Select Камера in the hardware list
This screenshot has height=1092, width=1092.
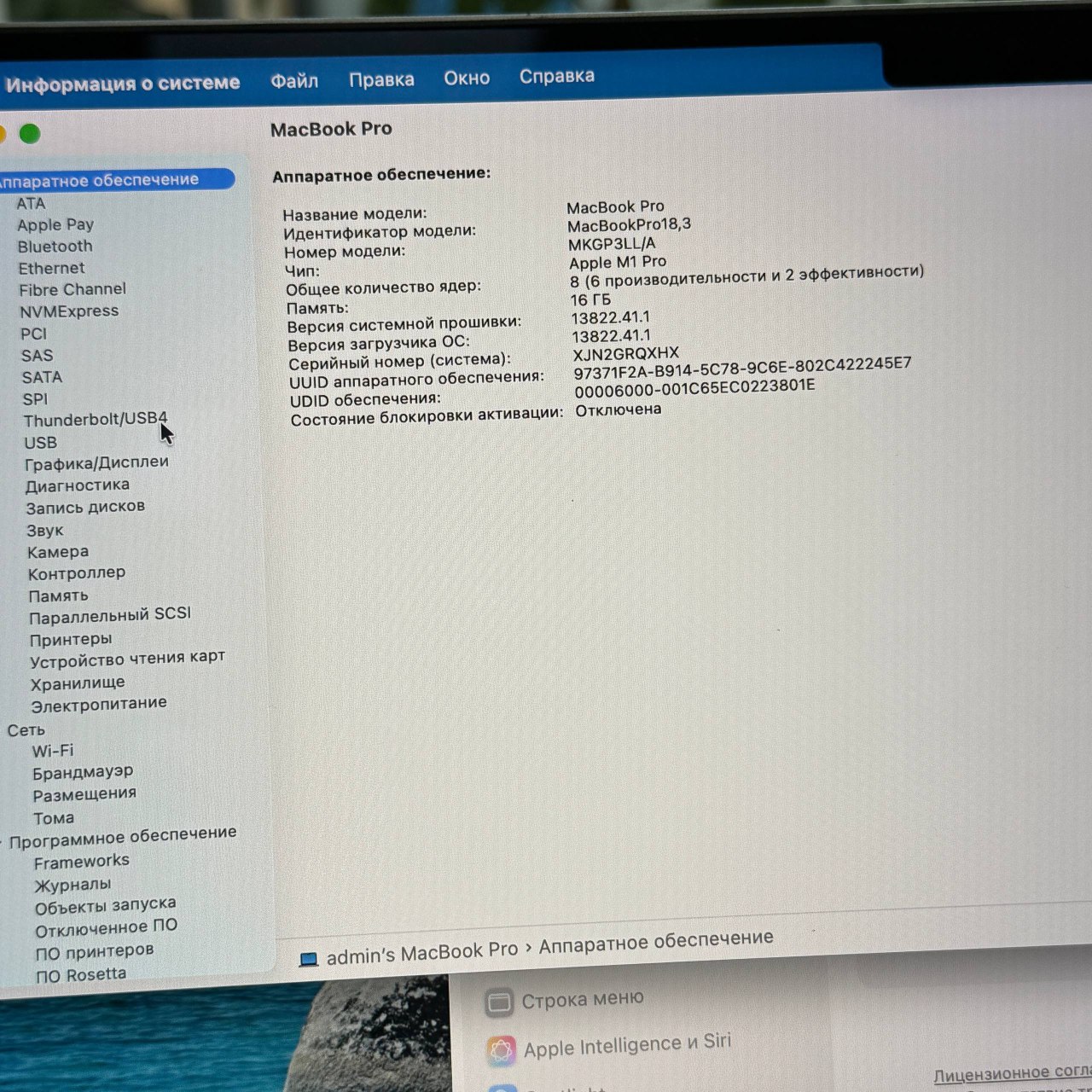pos(60,552)
